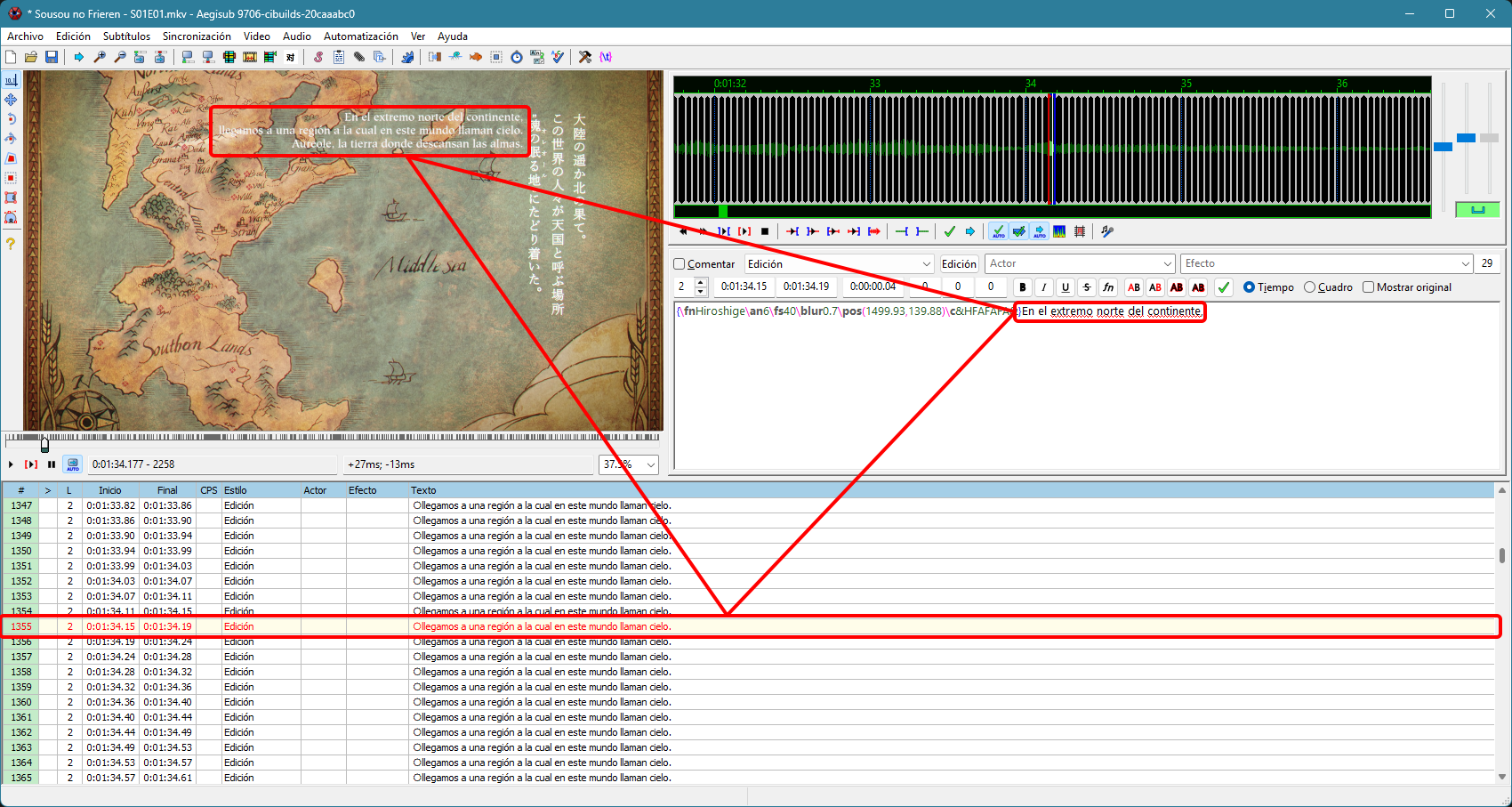Click the New subtitles blank page icon
This screenshot has height=807, width=1512.
11,57
